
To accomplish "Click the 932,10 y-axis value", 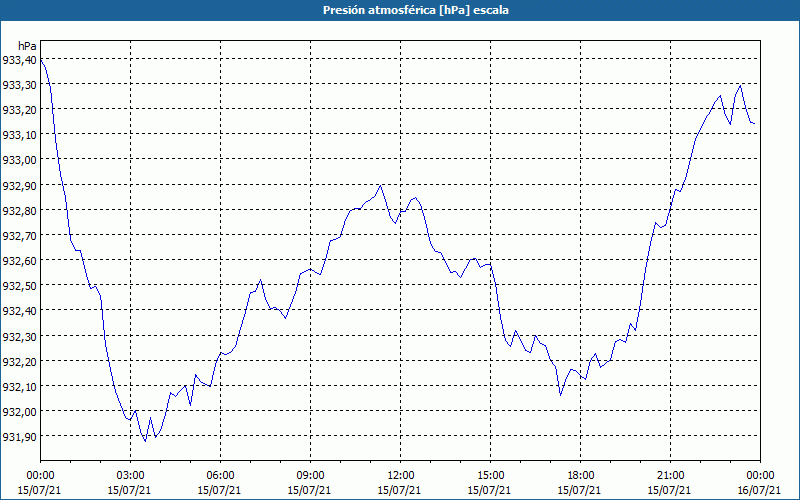I will tap(19, 386).
